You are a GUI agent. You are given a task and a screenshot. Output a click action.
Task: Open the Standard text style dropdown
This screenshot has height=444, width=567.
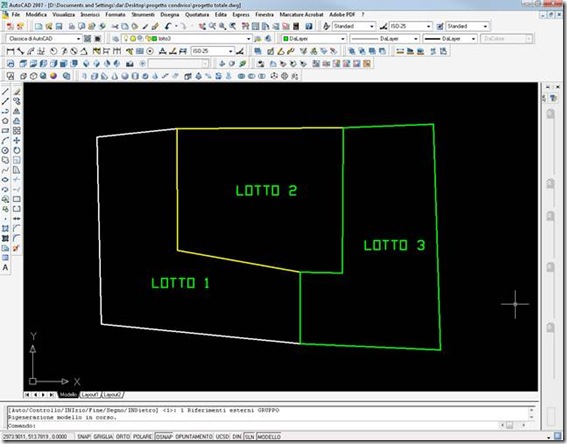click(354, 26)
